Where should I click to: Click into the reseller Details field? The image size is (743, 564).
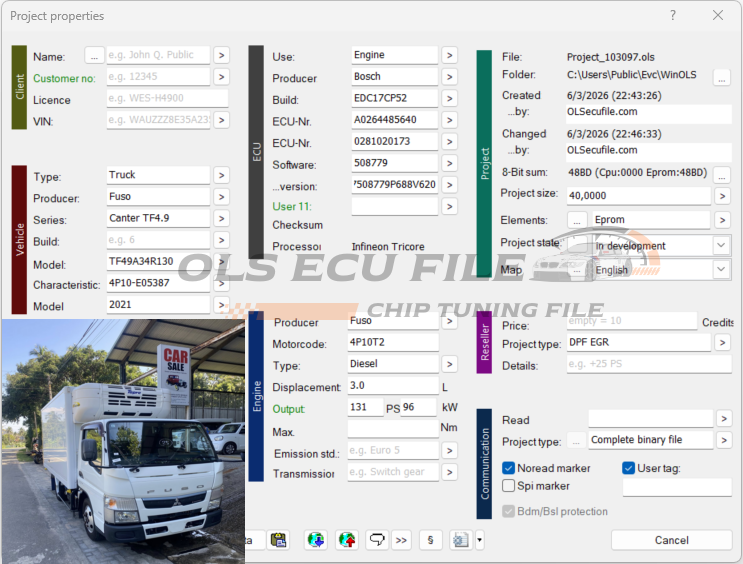click(x=649, y=364)
